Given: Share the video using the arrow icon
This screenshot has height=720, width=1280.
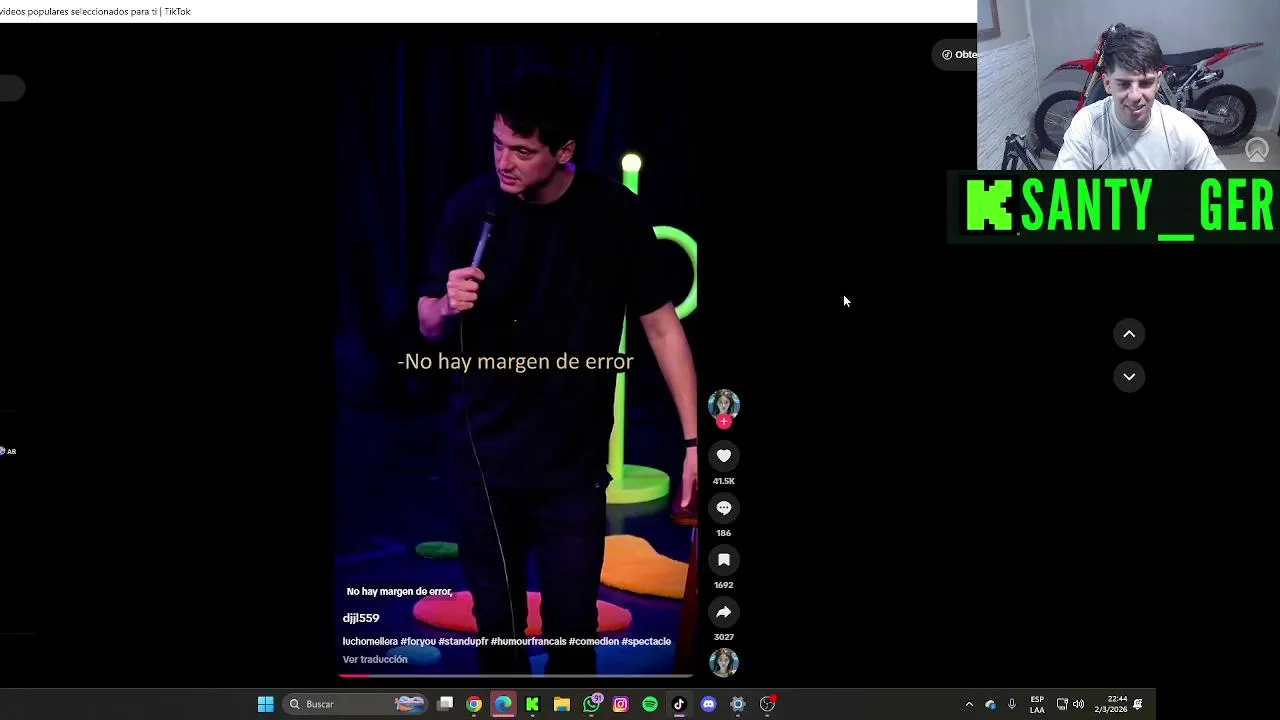Looking at the screenshot, I should click(x=724, y=612).
